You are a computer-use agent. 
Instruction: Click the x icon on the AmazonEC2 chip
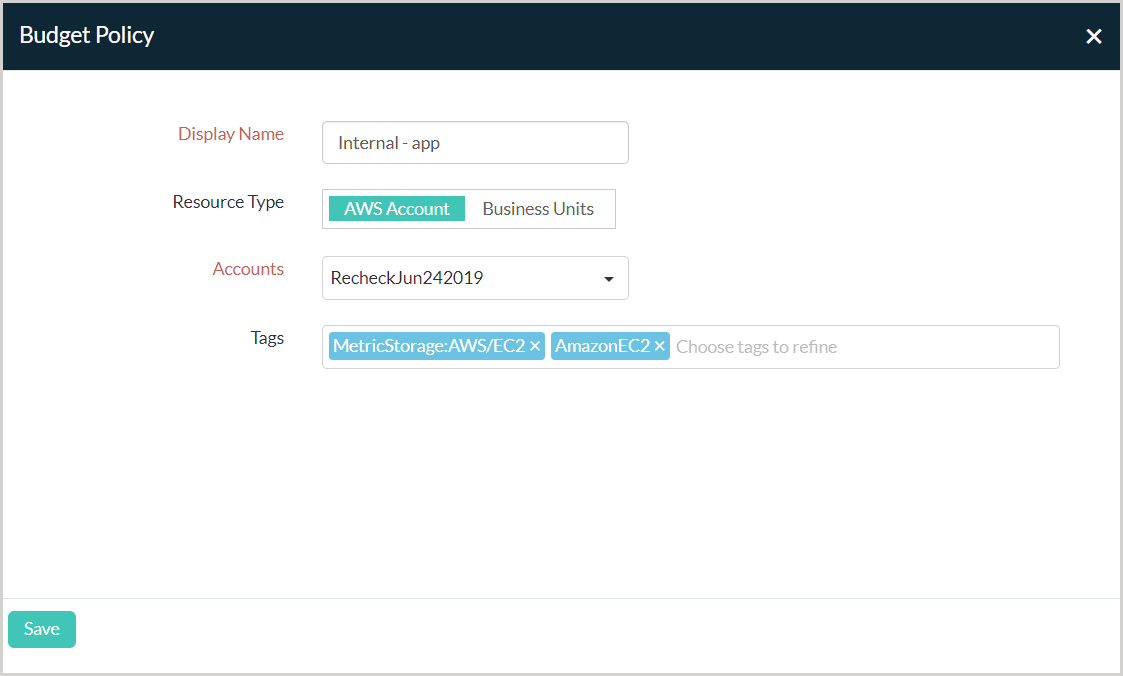coord(660,345)
